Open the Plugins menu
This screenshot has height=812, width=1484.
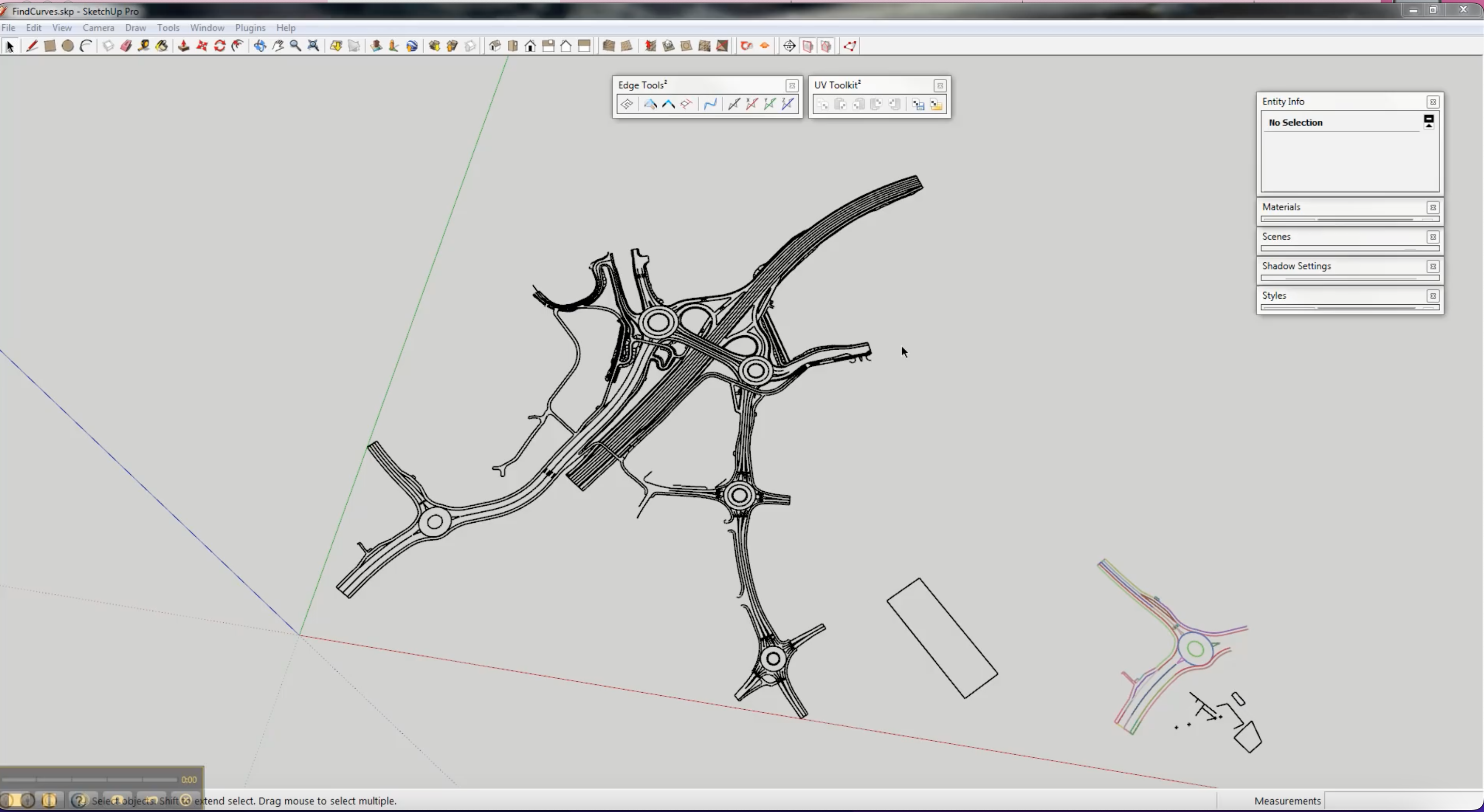(250, 28)
